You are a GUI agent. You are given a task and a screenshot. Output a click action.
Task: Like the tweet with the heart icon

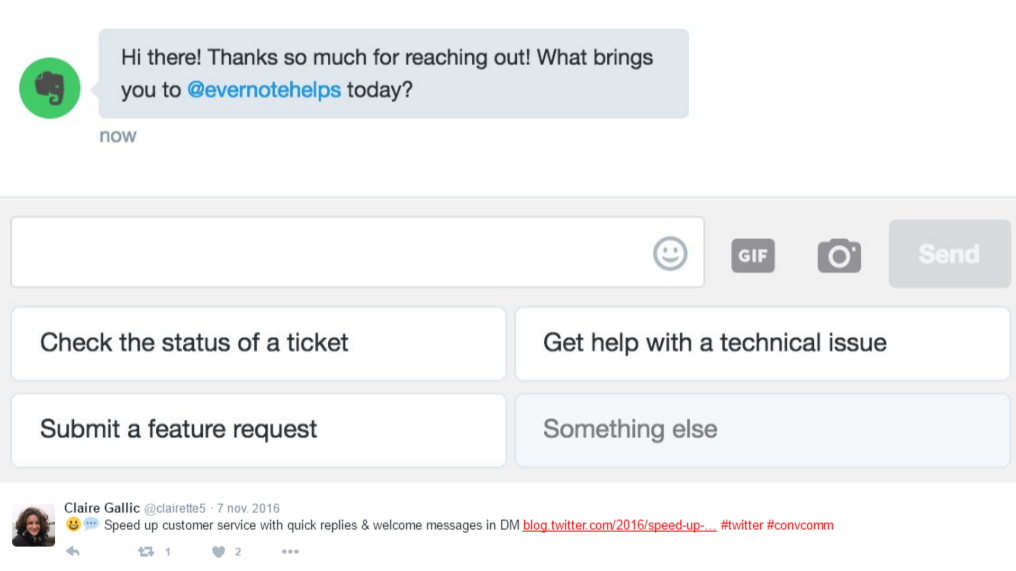coord(219,551)
